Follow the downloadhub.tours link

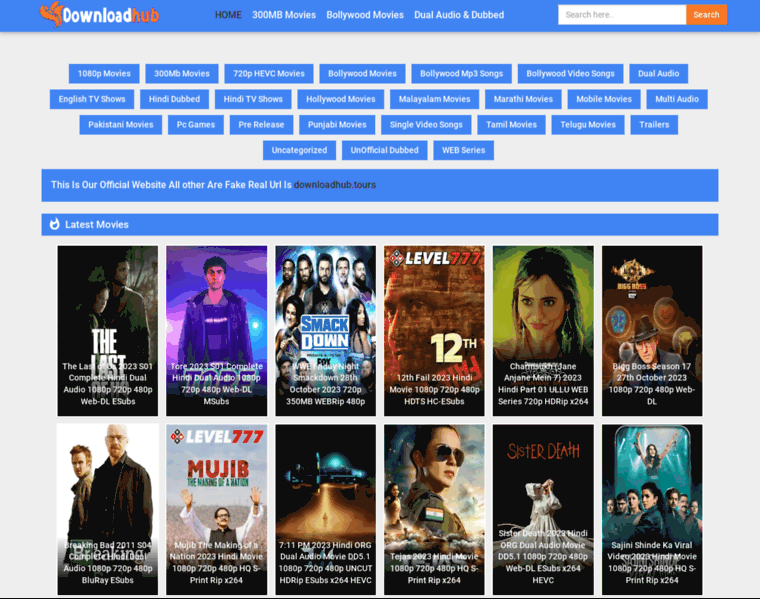click(335, 185)
